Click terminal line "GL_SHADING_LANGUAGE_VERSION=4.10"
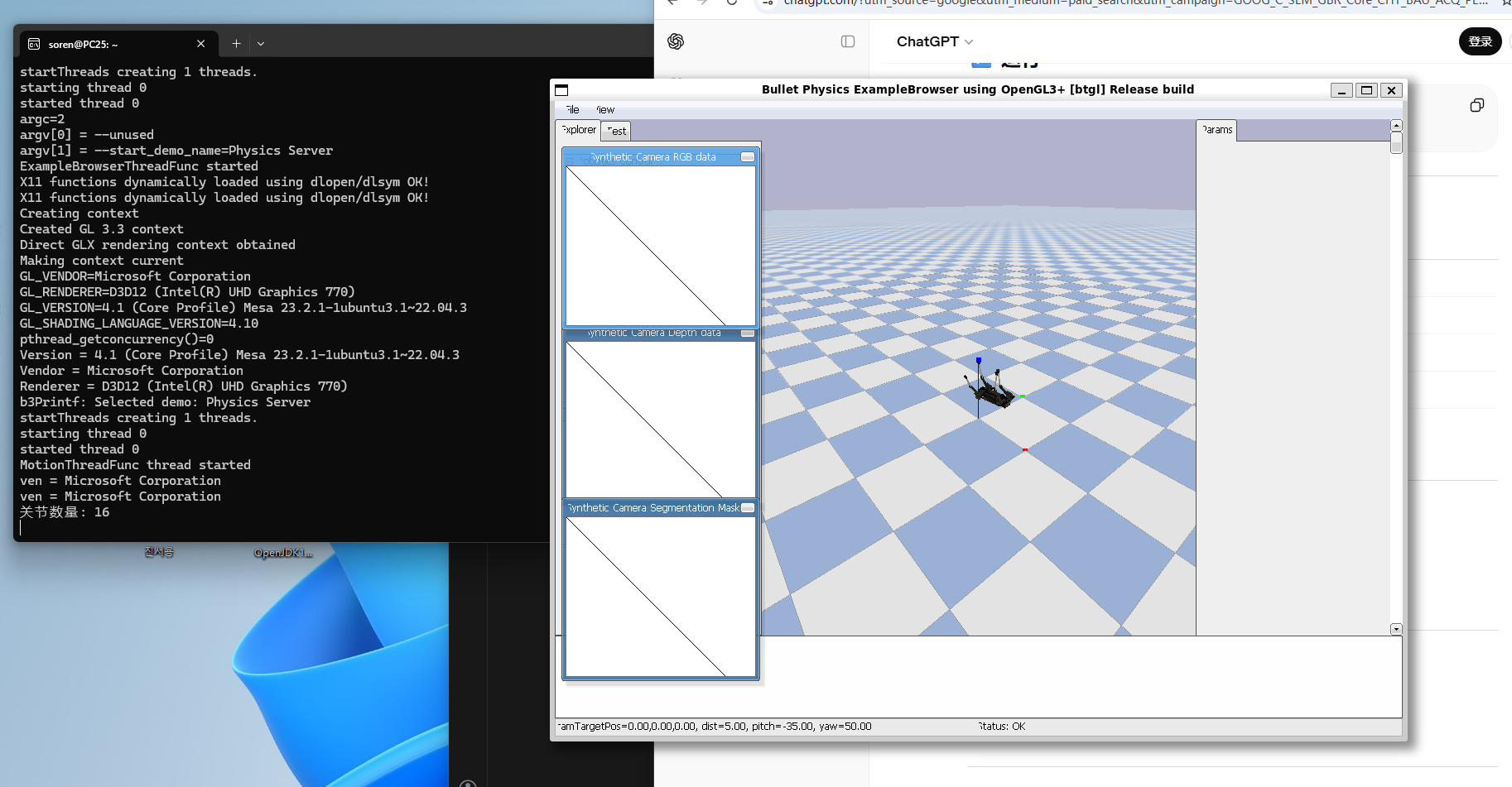Viewport: 1512px width, 787px height. [139, 324]
